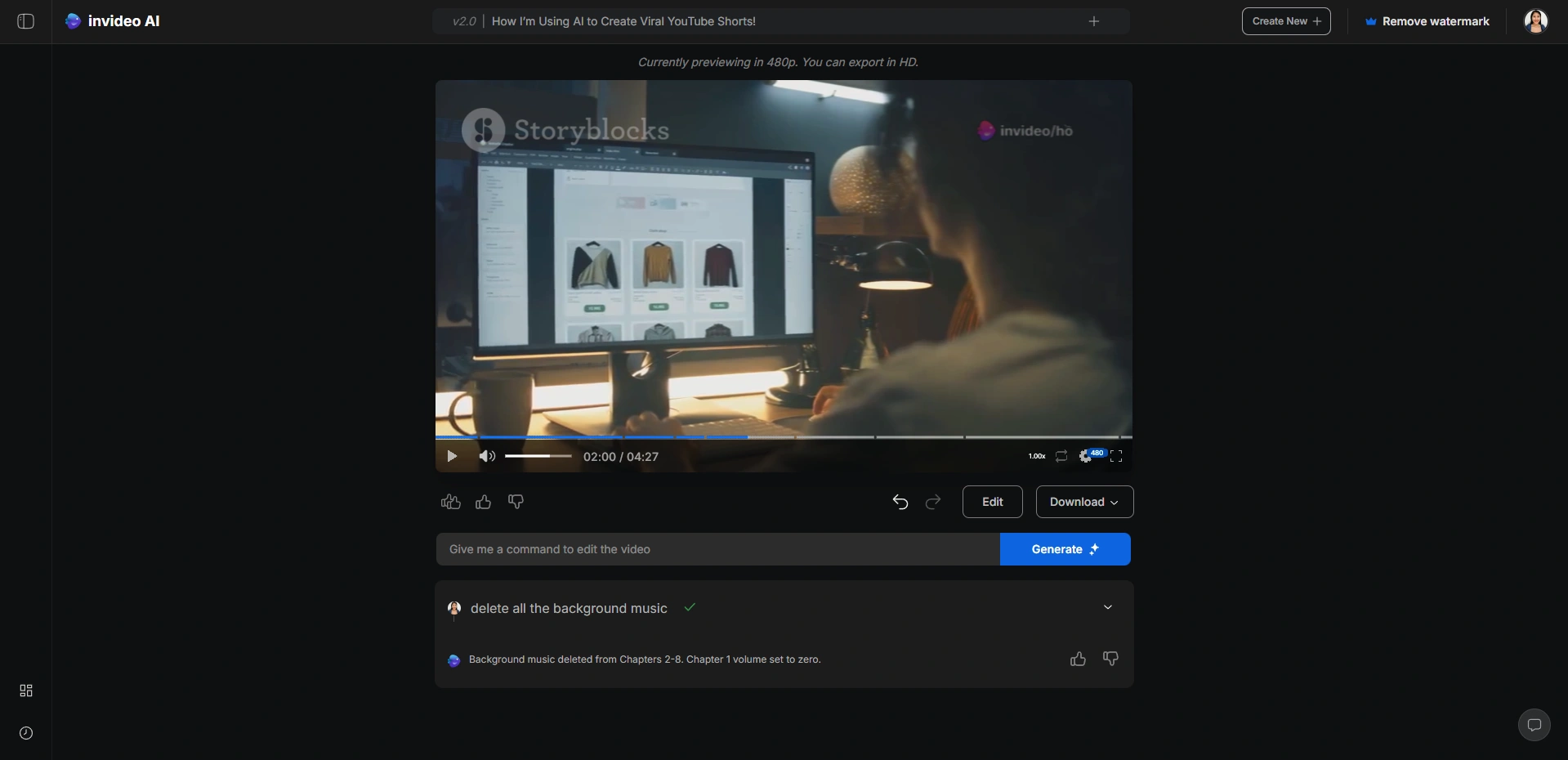The width and height of the screenshot is (1568, 760).
Task: Enter fullscreen video mode
Action: point(1116,456)
